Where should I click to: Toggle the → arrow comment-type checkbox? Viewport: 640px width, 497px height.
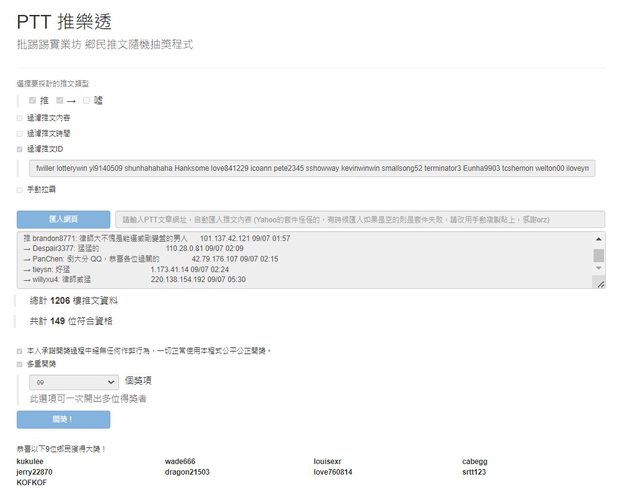coord(60,100)
